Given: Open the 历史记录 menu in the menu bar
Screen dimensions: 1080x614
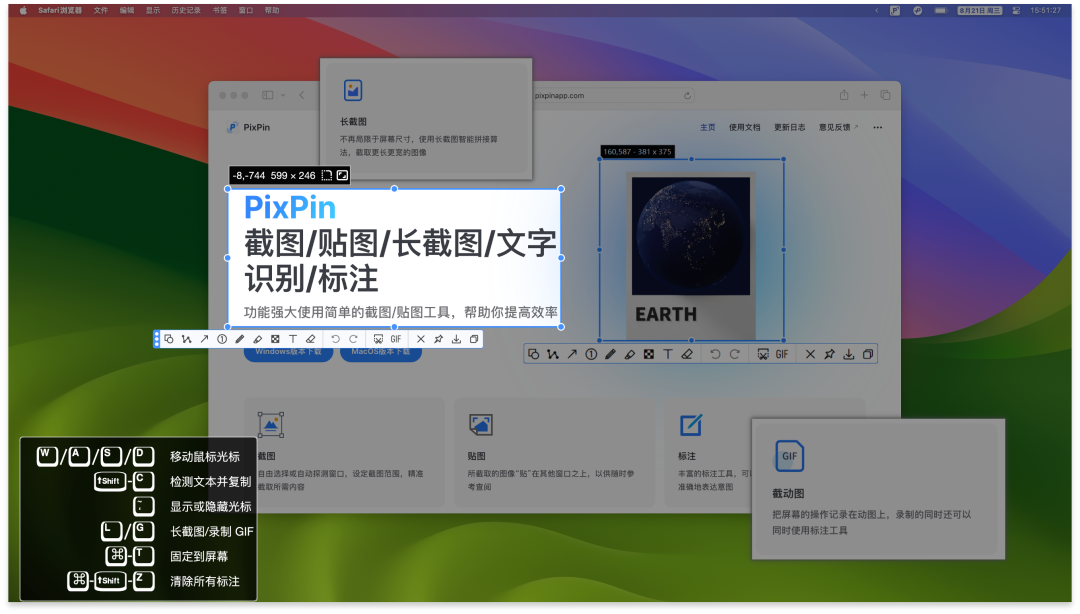Looking at the screenshot, I should click(186, 10).
